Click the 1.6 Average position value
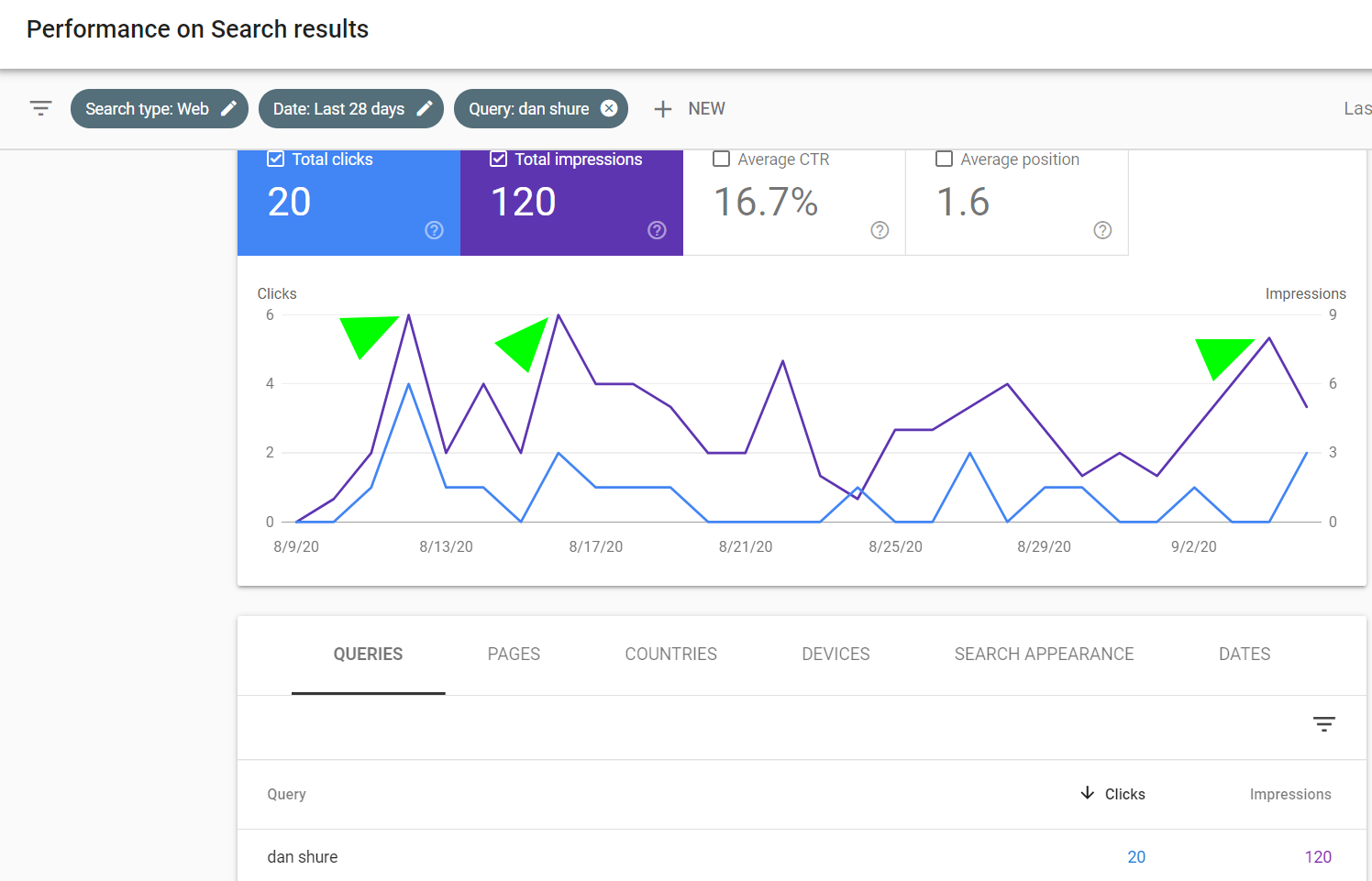 click(x=963, y=202)
